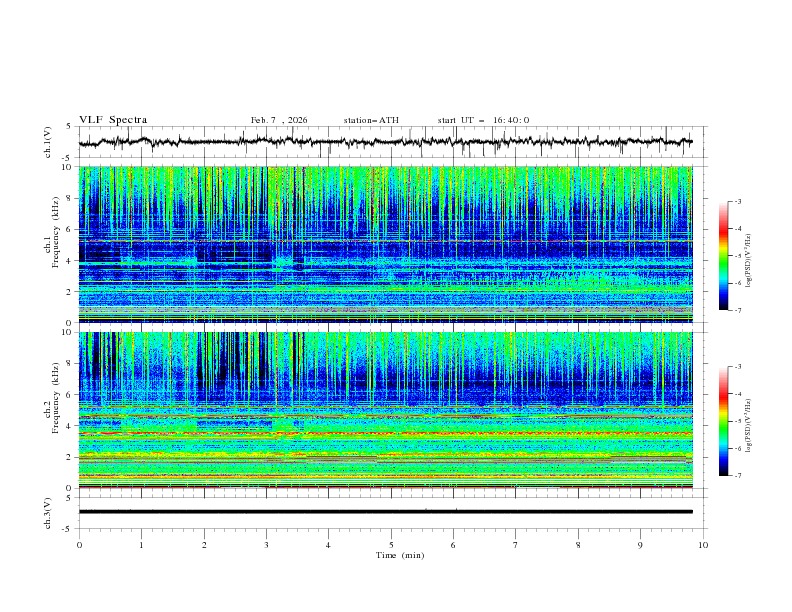Click time axis tick label "4"
Screen dimensions: 792x612
(x=329, y=545)
